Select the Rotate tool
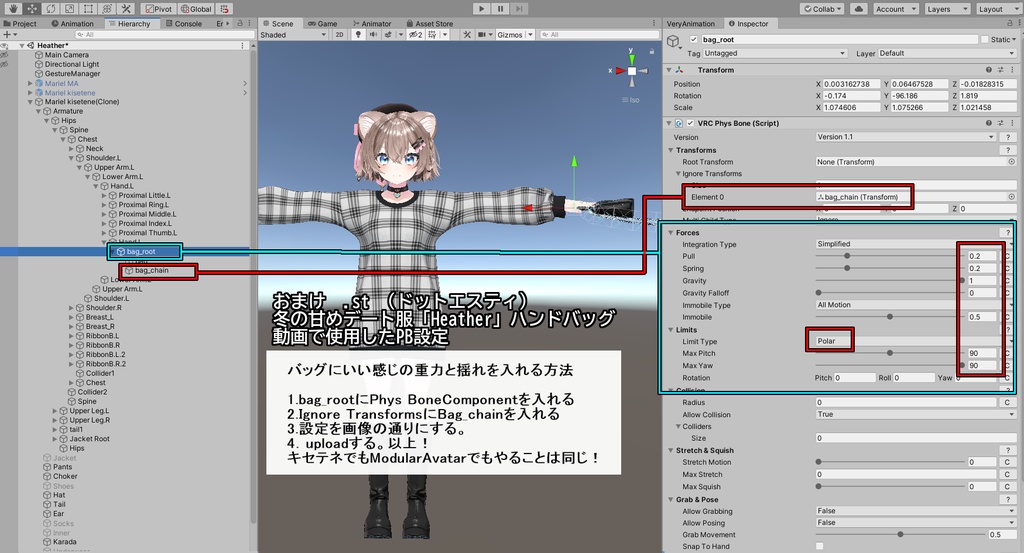Viewport: 1024px width, 553px height. click(x=50, y=8)
